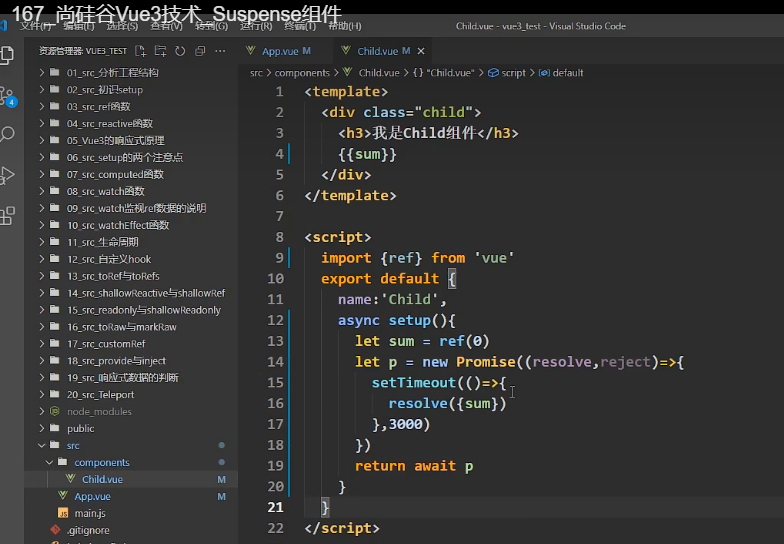Expand the 20_src_Teleport folder
This screenshot has width=784, height=544.
coord(101,395)
